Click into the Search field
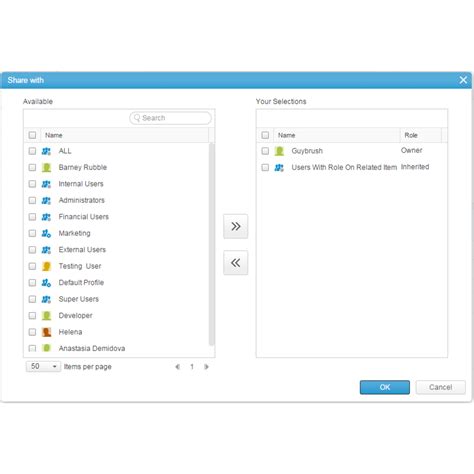Viewport: 474px width, 474px height. (x=170, y=118)
